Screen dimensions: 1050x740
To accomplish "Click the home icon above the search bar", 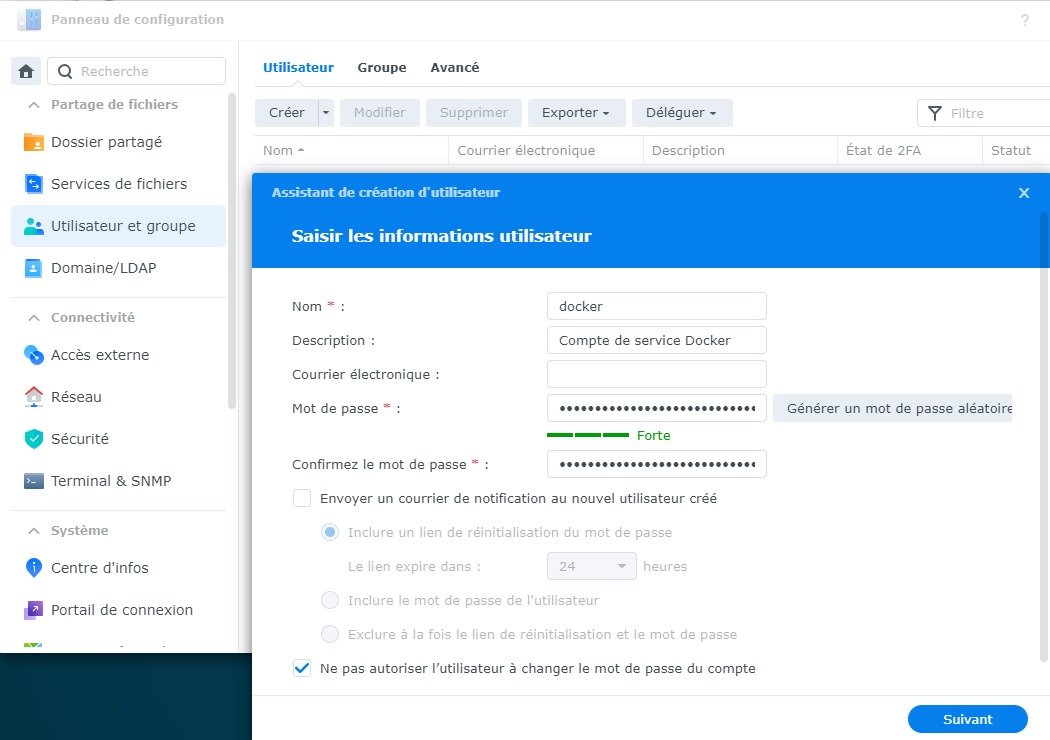I will pos(26,70).
